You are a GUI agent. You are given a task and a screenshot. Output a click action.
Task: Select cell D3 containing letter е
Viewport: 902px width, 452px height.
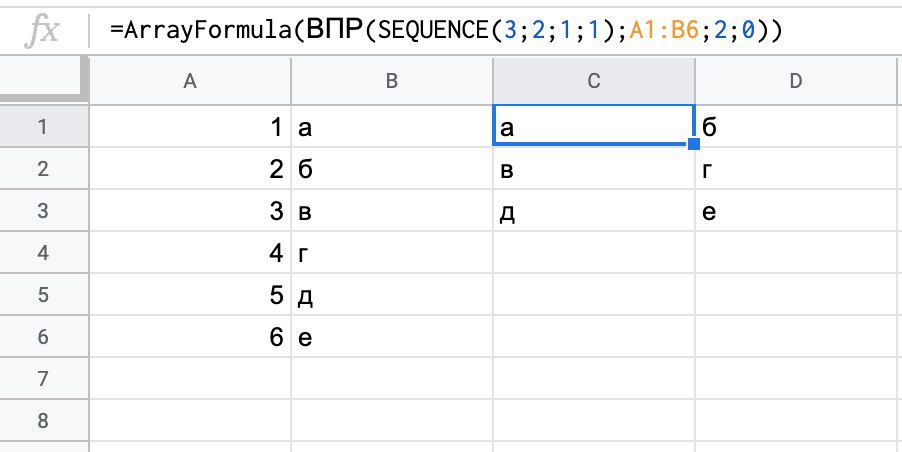pos(797,212)
